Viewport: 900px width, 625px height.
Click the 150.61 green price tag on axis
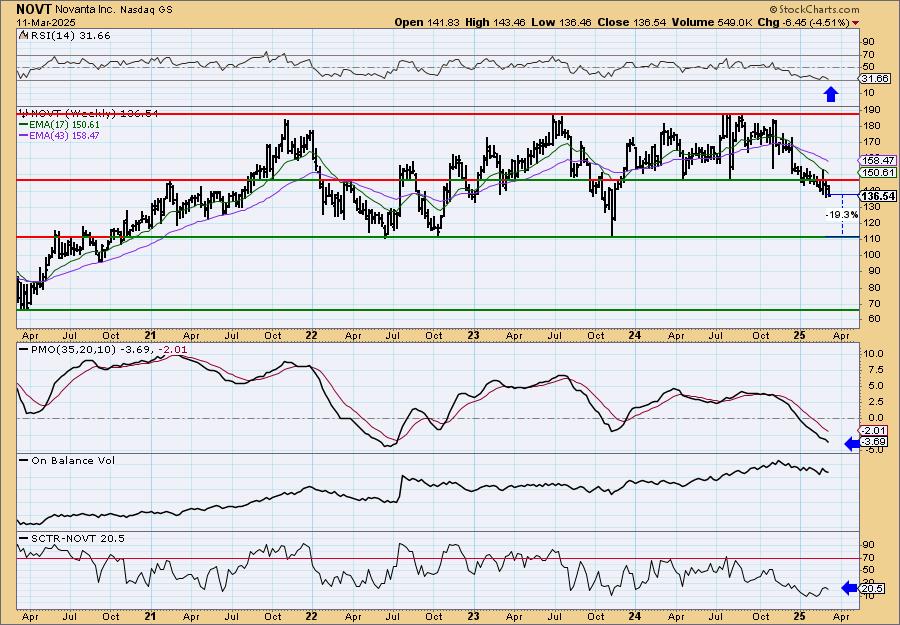[x=878, y=172]
